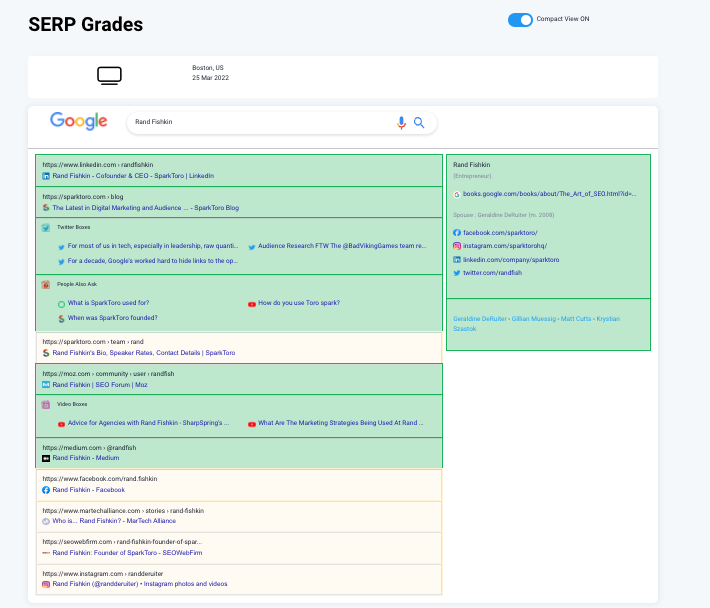
Task: Open video 'What Are The Marketing Strategies Being Used'
Action: [x=341, y=423]
